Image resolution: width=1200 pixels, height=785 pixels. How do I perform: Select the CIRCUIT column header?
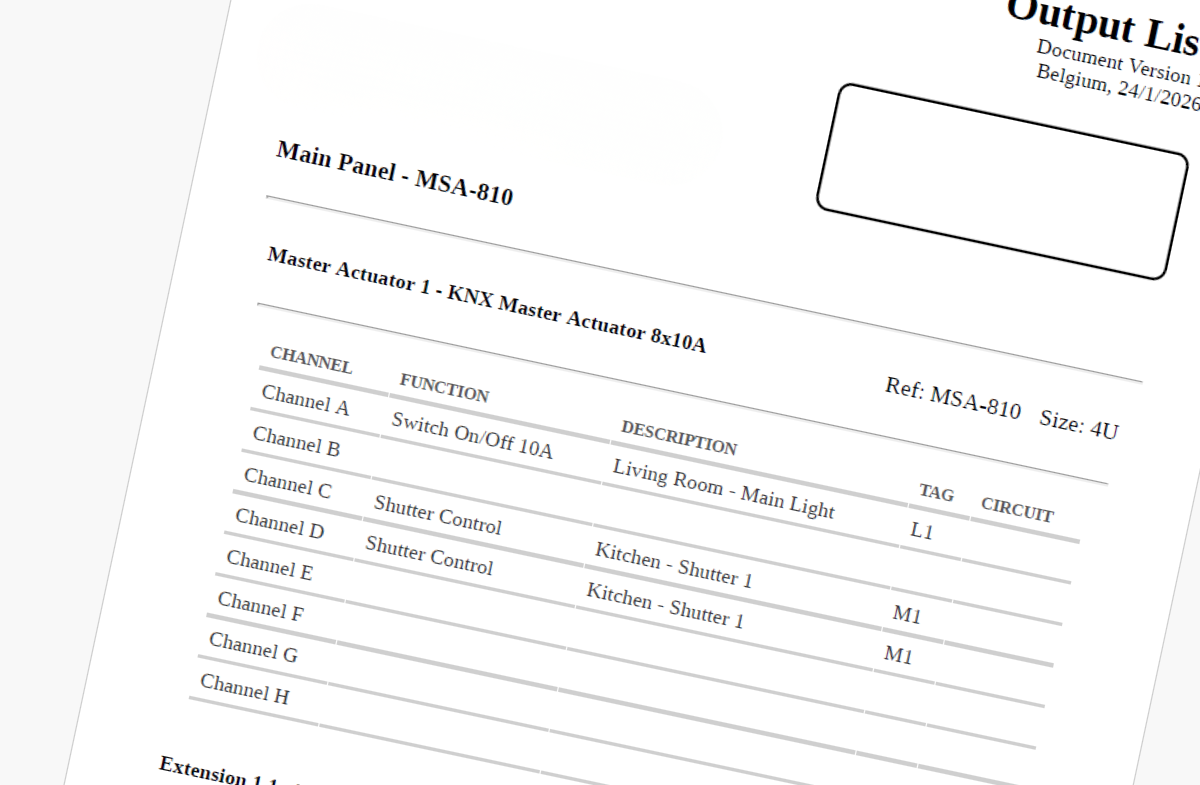pos(1017,509)
